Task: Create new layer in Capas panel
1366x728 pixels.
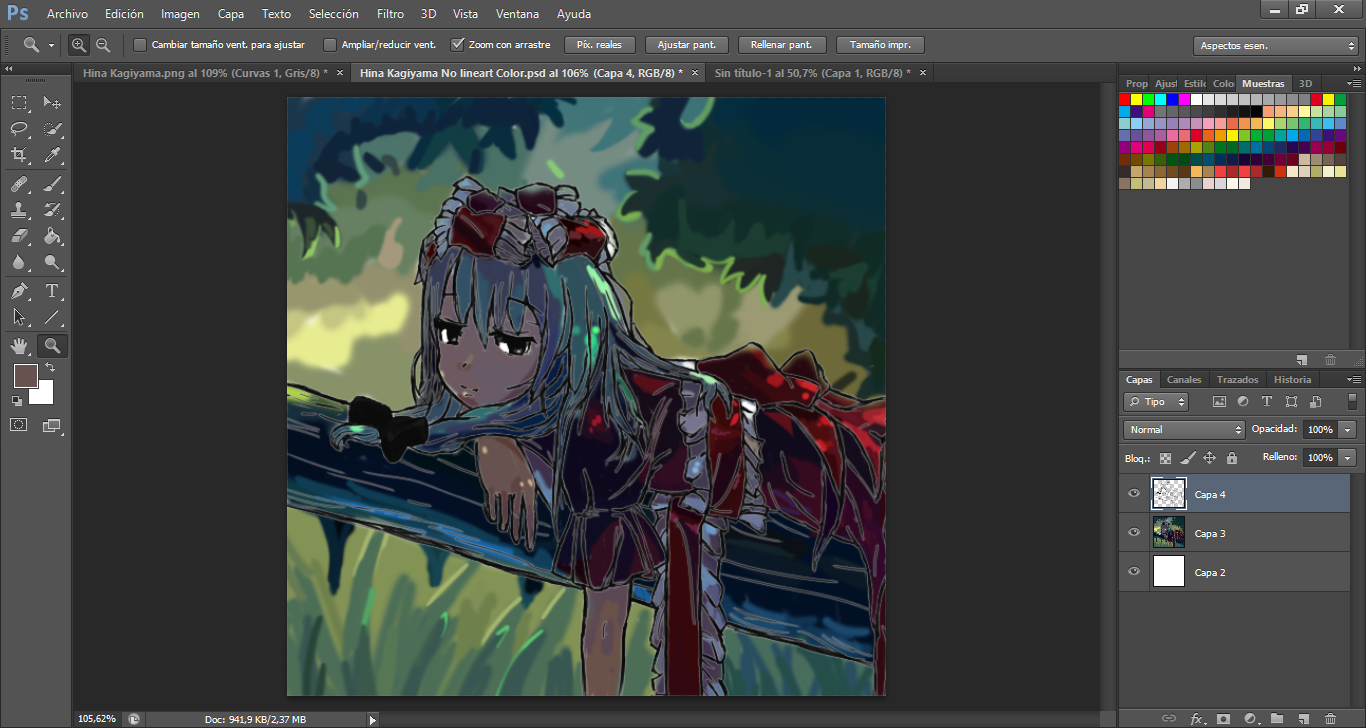Action: pyautogui.click(x=1303, y=718)
